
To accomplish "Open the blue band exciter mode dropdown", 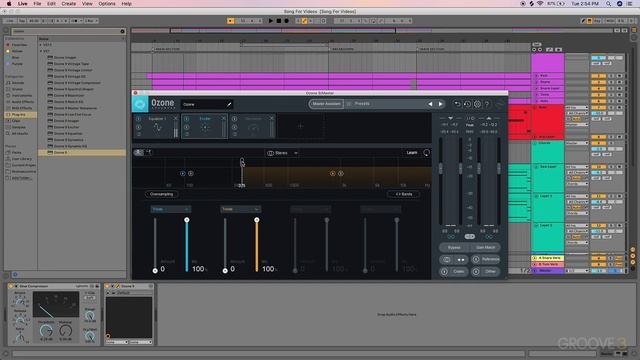I will [171, 209].
